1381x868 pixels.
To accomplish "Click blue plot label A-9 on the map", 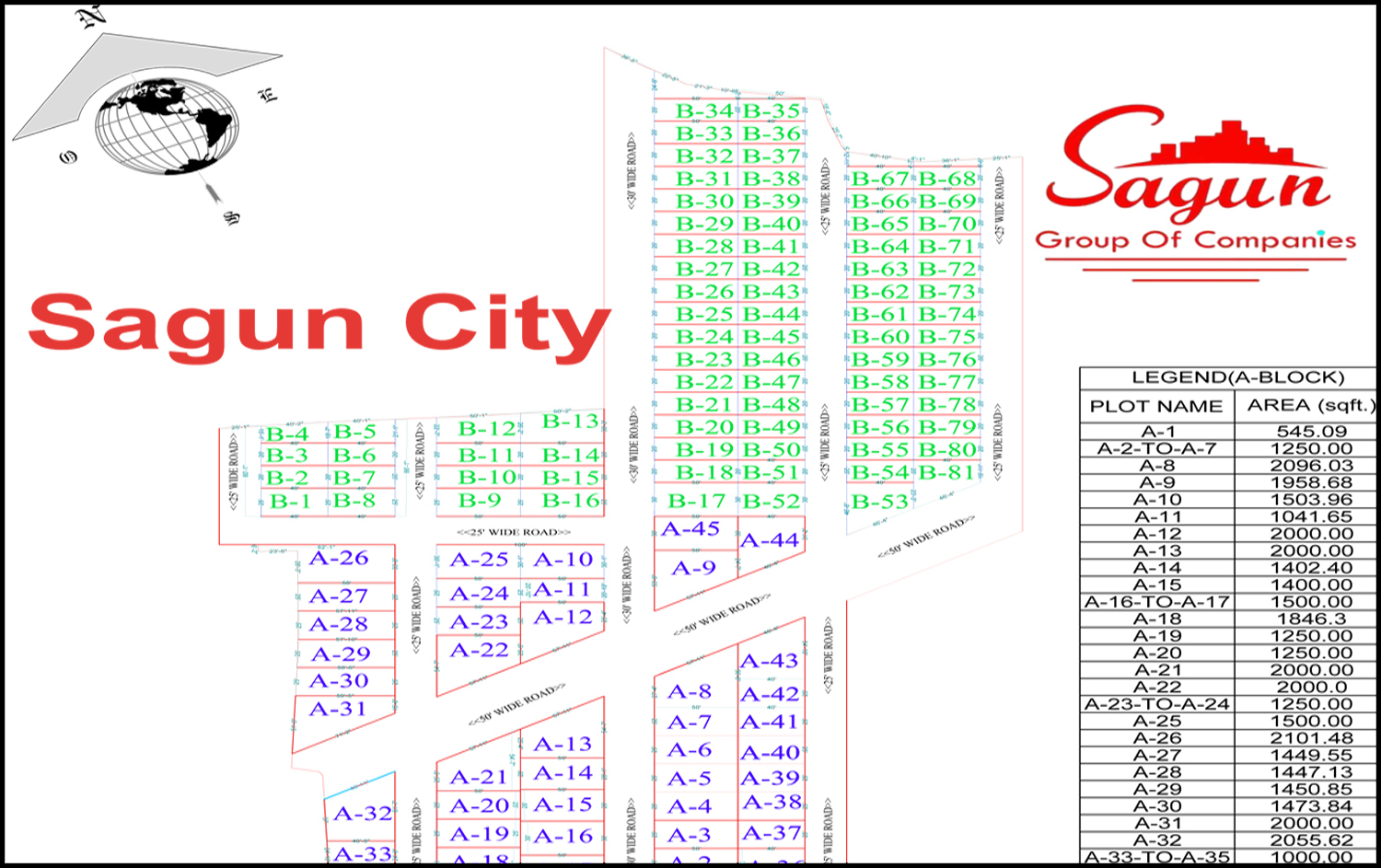I will point(693,568).
